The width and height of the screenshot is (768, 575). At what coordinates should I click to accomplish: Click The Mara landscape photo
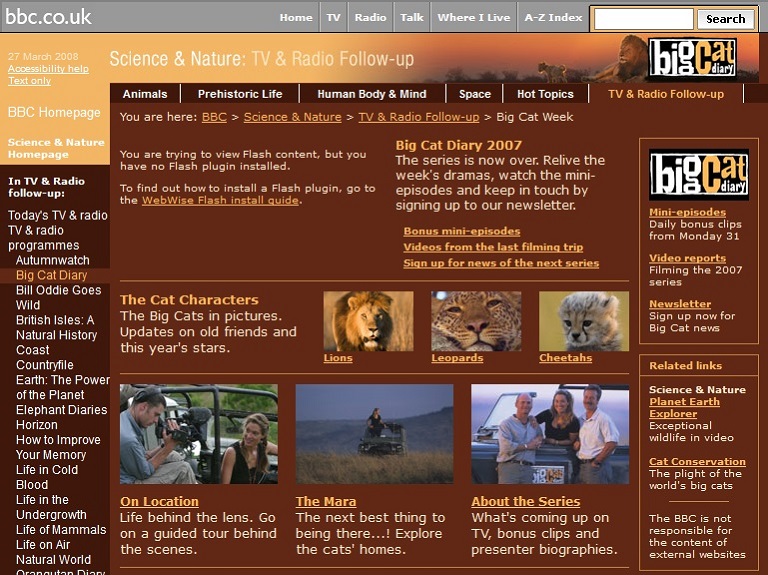pos(374,434)
